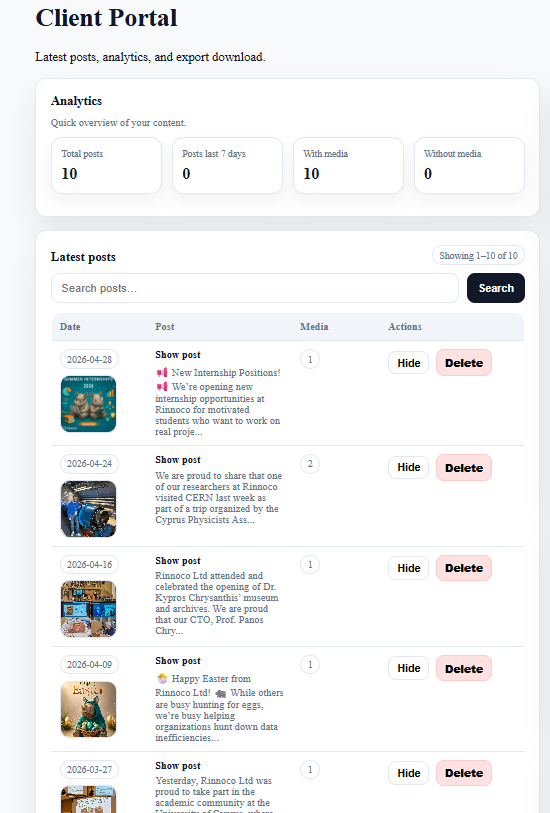
Task: Open the Happy Easter post thumbnail
Action: [x=88, y=709]
